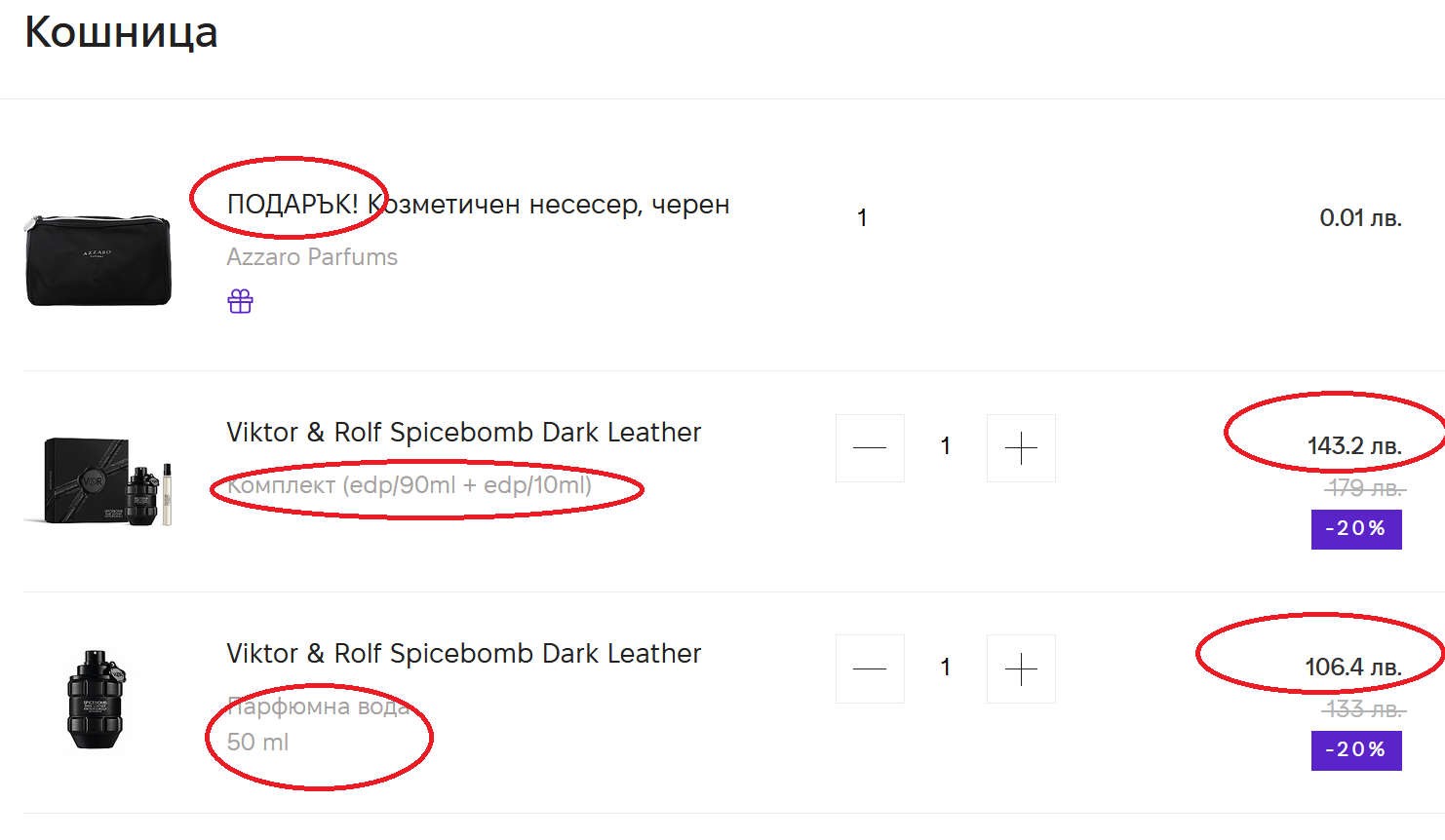Viewport: 1445px width, 840px height.
Task: Click the 143.2 лв. price
Action: [x=1353, y=446]
